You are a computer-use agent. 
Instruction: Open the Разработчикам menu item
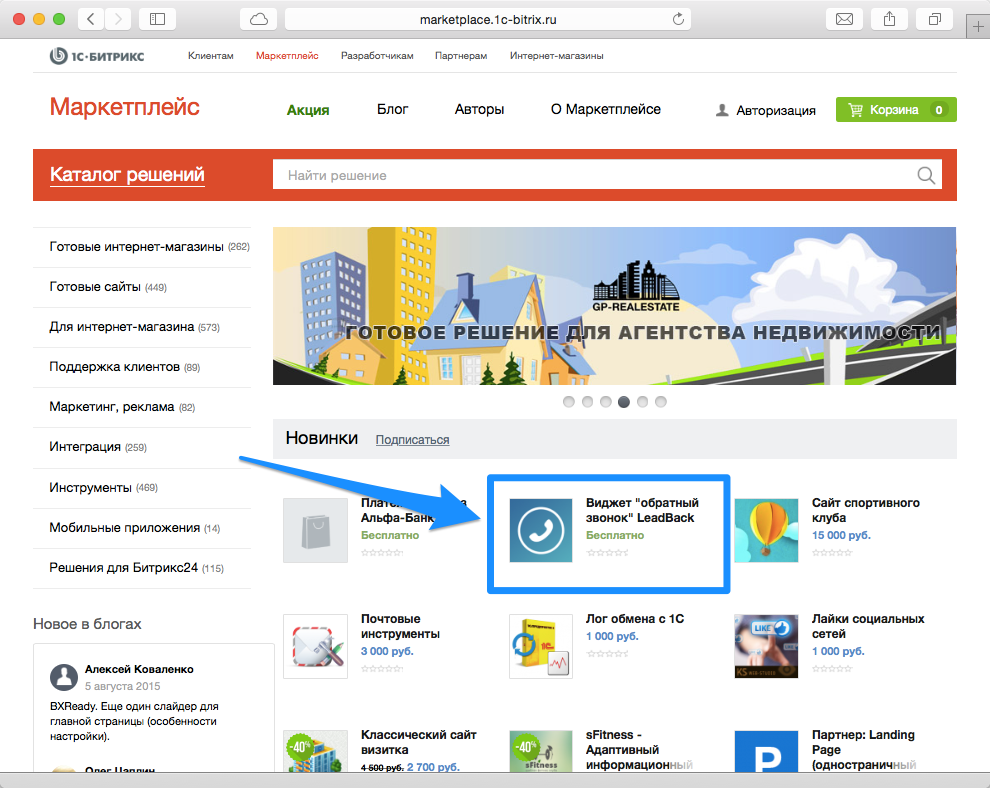(377, 56)
